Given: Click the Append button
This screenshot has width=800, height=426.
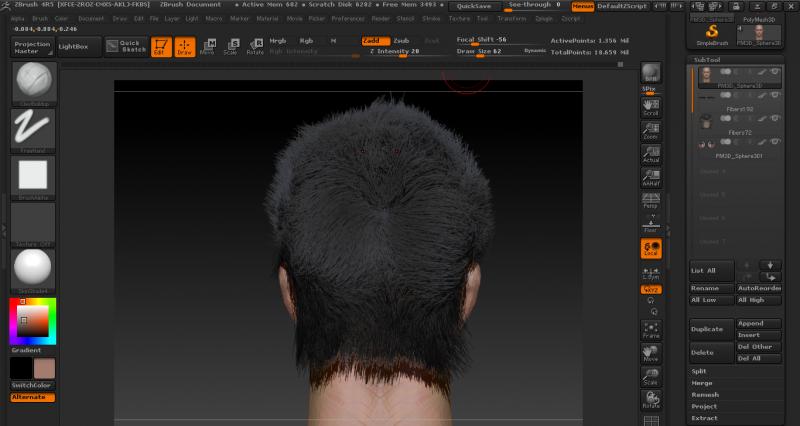Looking at the screenshot, I should pos(759,323).
